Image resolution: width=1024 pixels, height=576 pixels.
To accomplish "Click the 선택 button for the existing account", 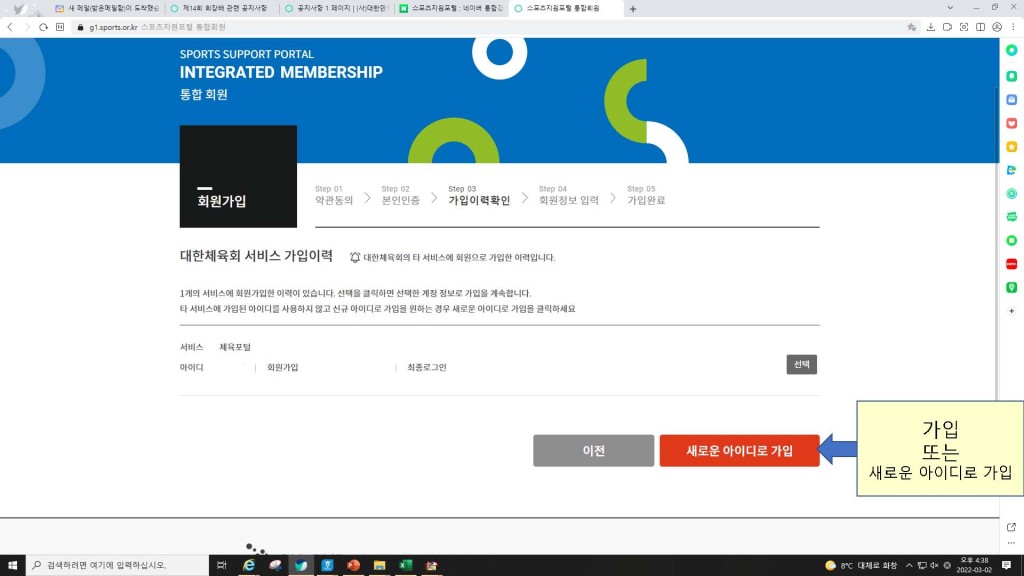I will point(801,365).
